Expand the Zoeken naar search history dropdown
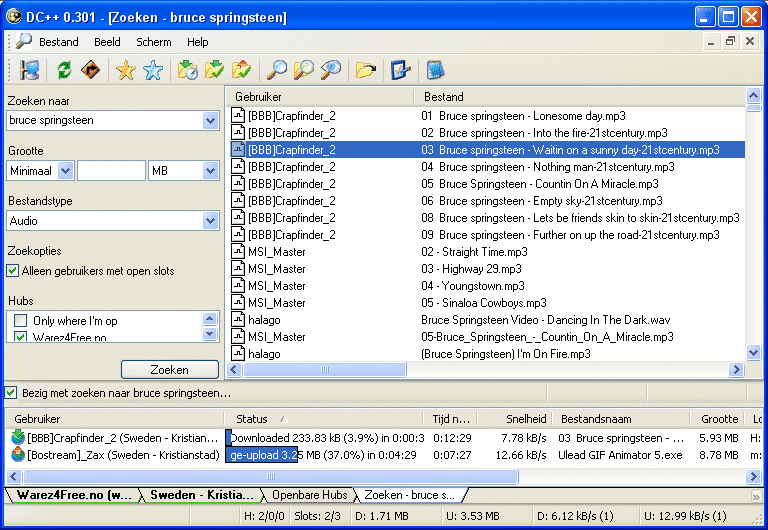The height and width of the screenshot is (530, 768). pyautogui.click(x=211, y=120)
